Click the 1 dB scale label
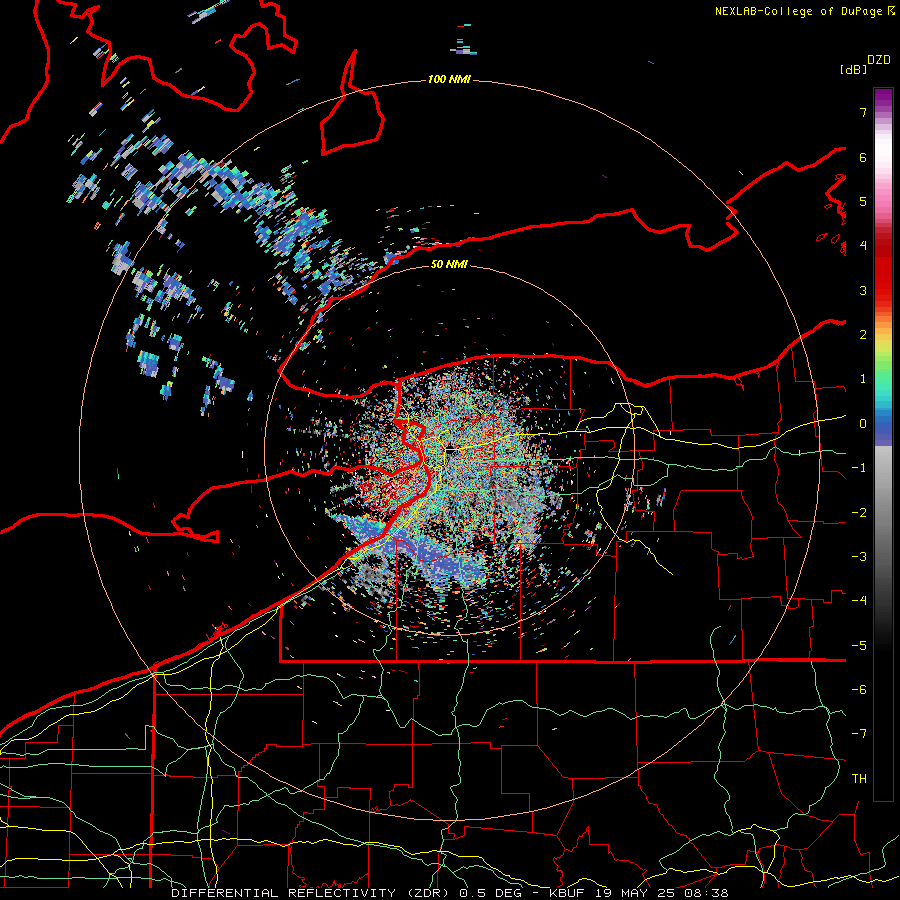Screen dimensions: 900x900 coord(863,379)
